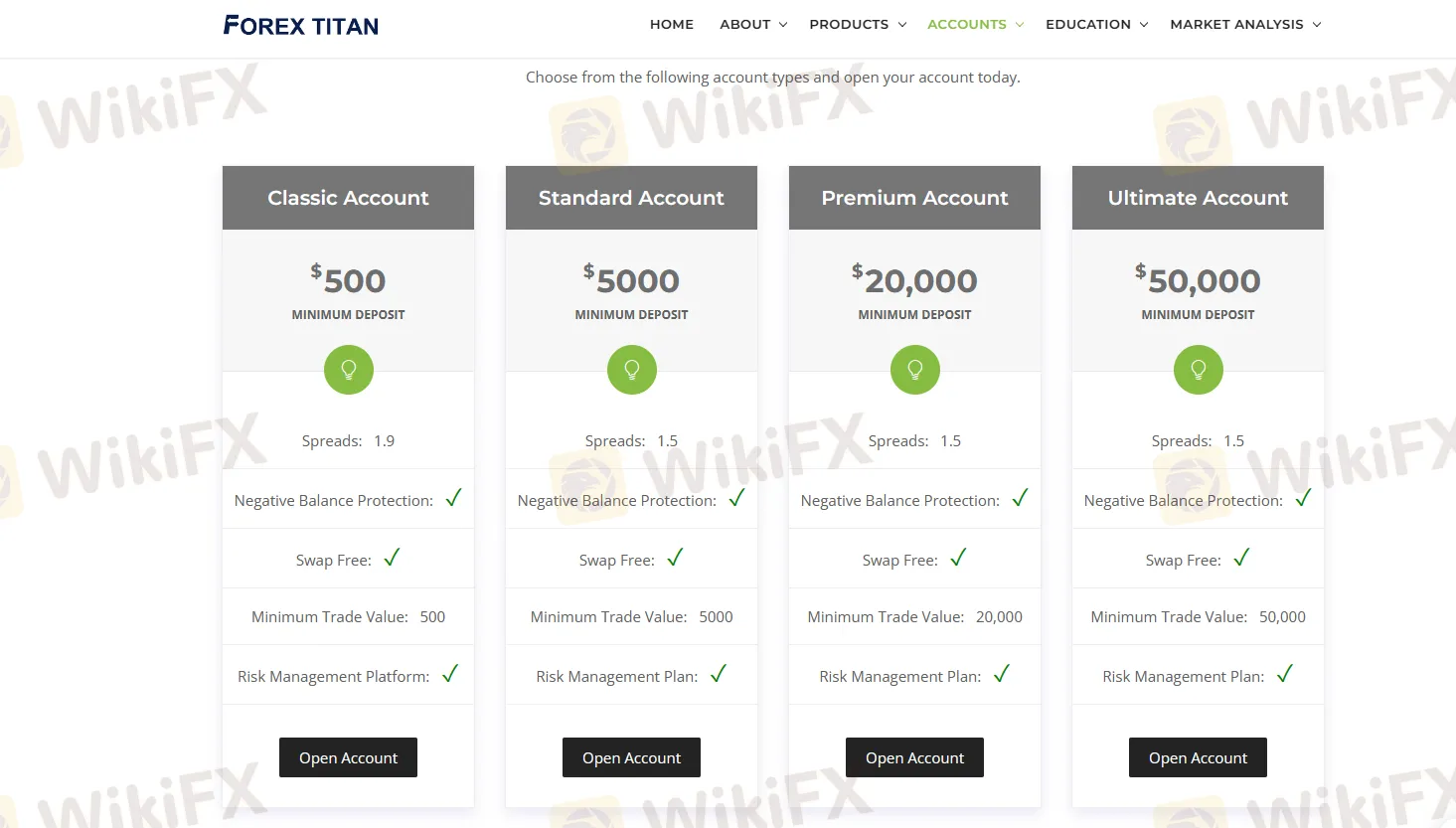Click Open Account under Classic Account
Screen dimensions: 1456x828
tap(348, 756)
